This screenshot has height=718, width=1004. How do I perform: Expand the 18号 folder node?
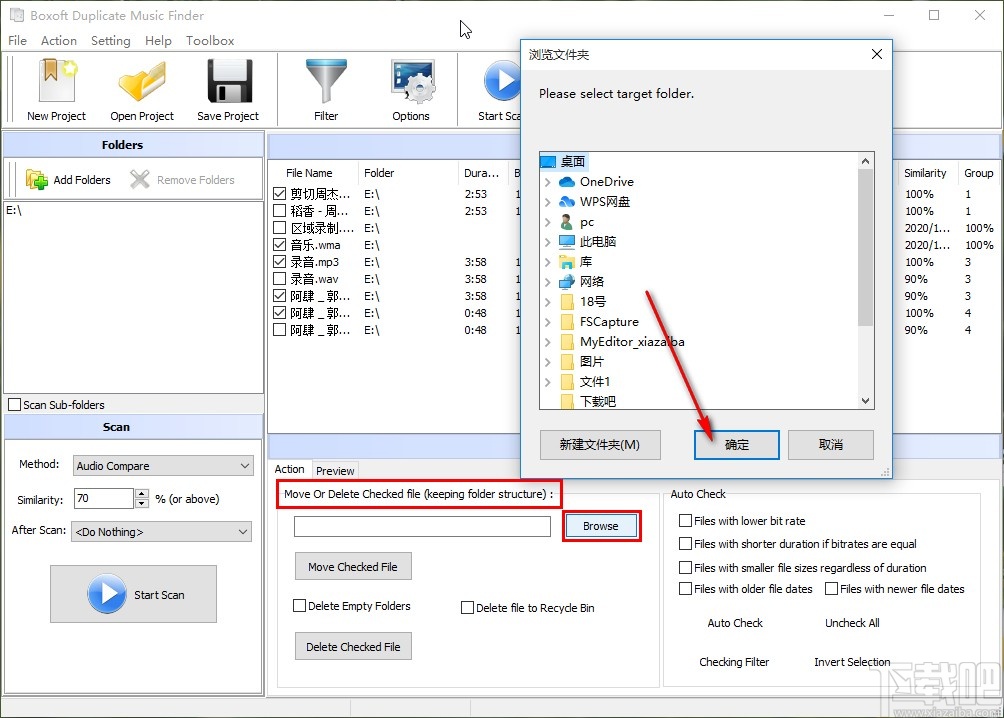click(x=547, y=302)
